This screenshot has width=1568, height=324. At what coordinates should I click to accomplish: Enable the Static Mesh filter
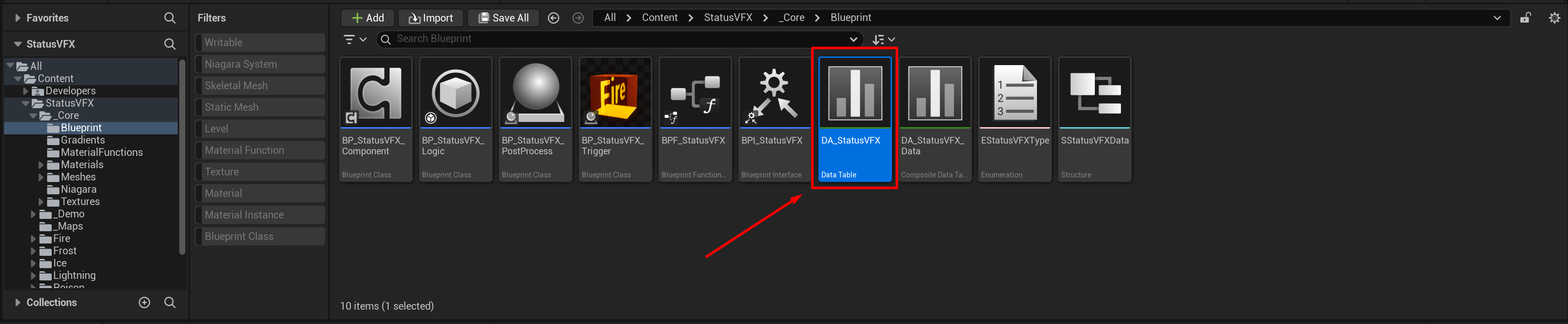pos(260,107)
